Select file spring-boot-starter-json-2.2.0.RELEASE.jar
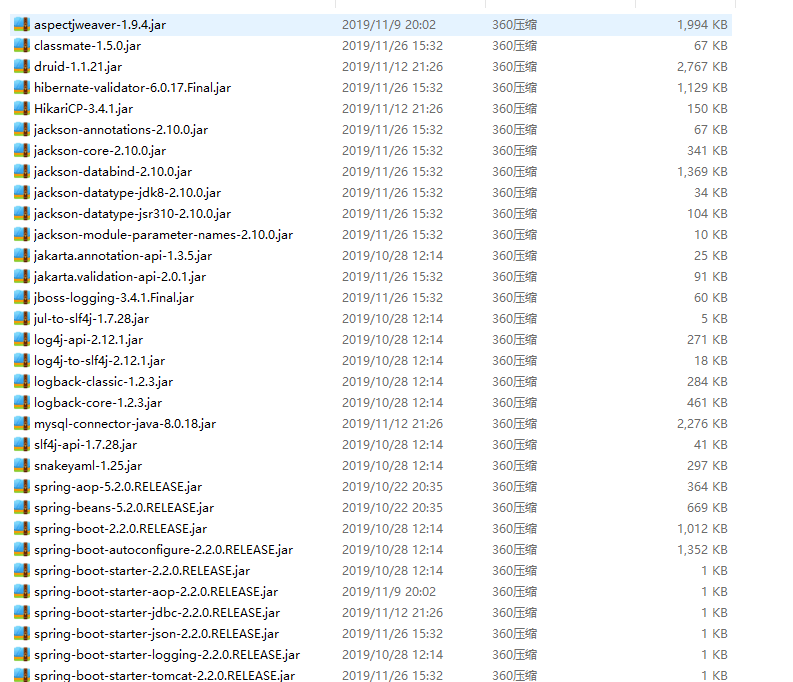This screenshot has height=682, width=793. coord(157,633)
